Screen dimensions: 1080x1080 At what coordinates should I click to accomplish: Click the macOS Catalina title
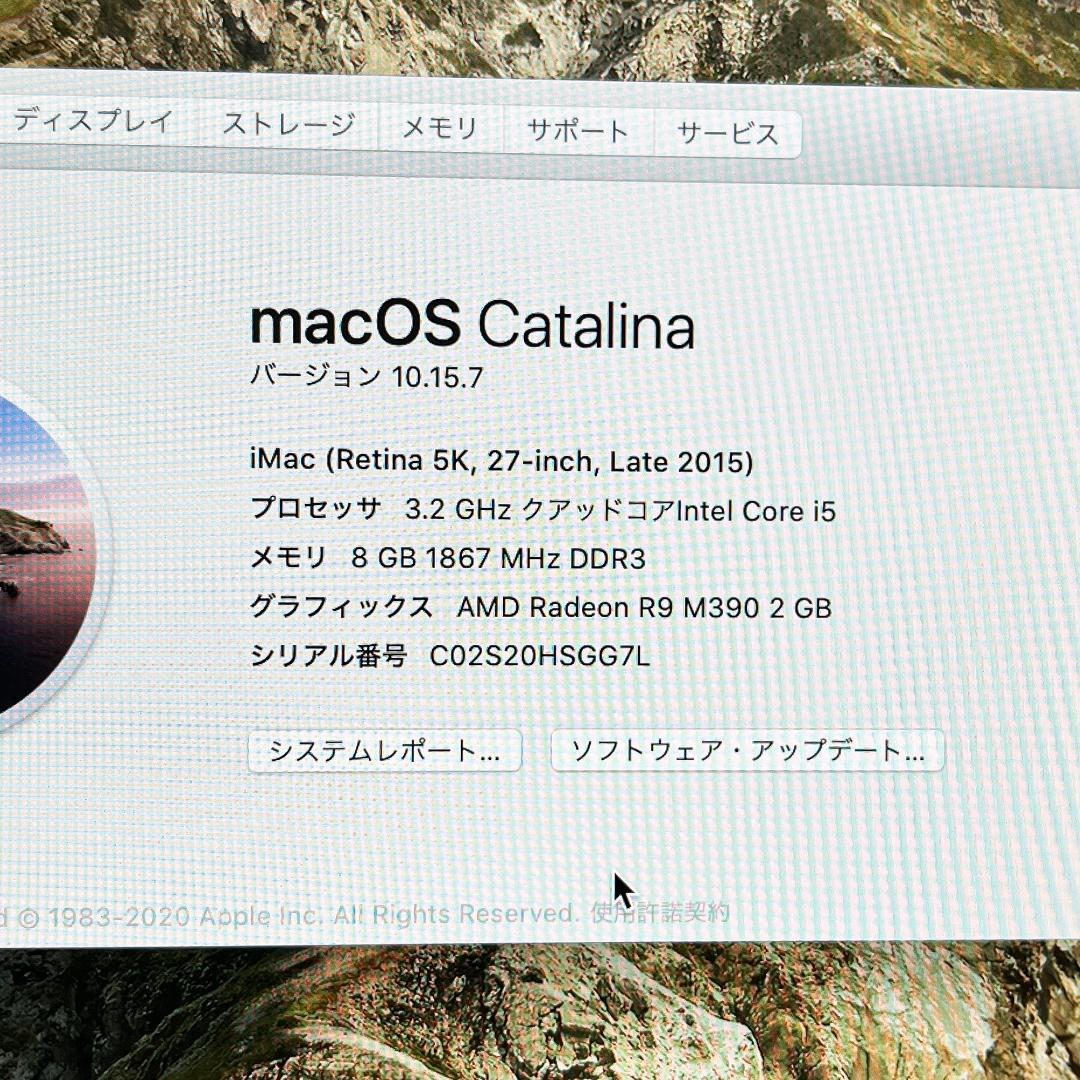point(472,324)
